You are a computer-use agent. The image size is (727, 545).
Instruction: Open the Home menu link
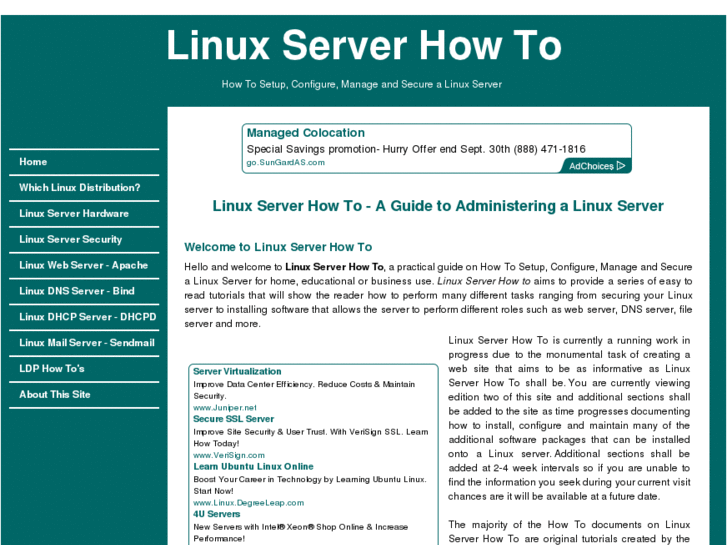33,162
